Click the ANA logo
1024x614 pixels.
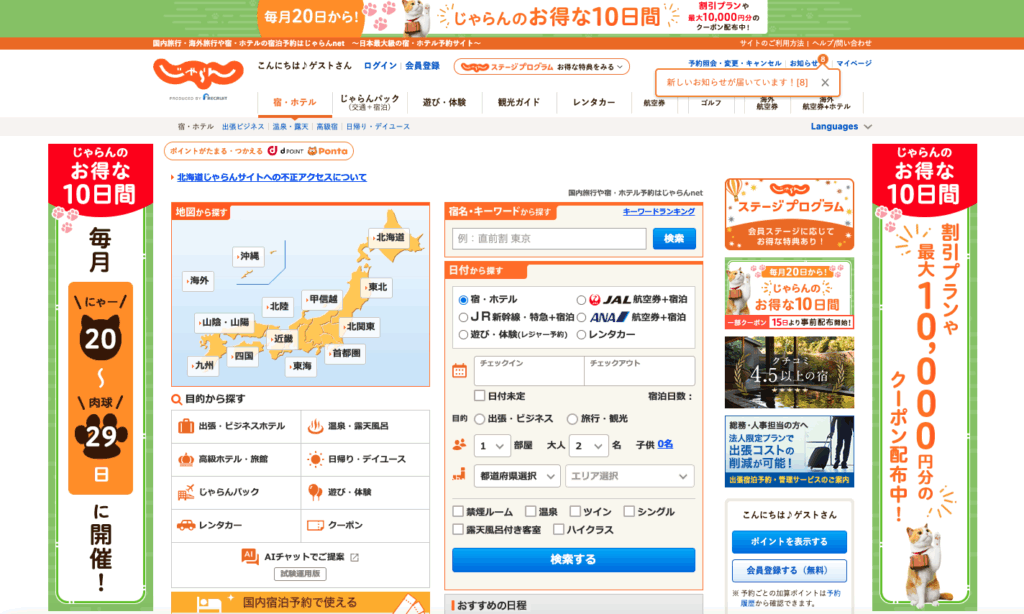tap(609, 317)
